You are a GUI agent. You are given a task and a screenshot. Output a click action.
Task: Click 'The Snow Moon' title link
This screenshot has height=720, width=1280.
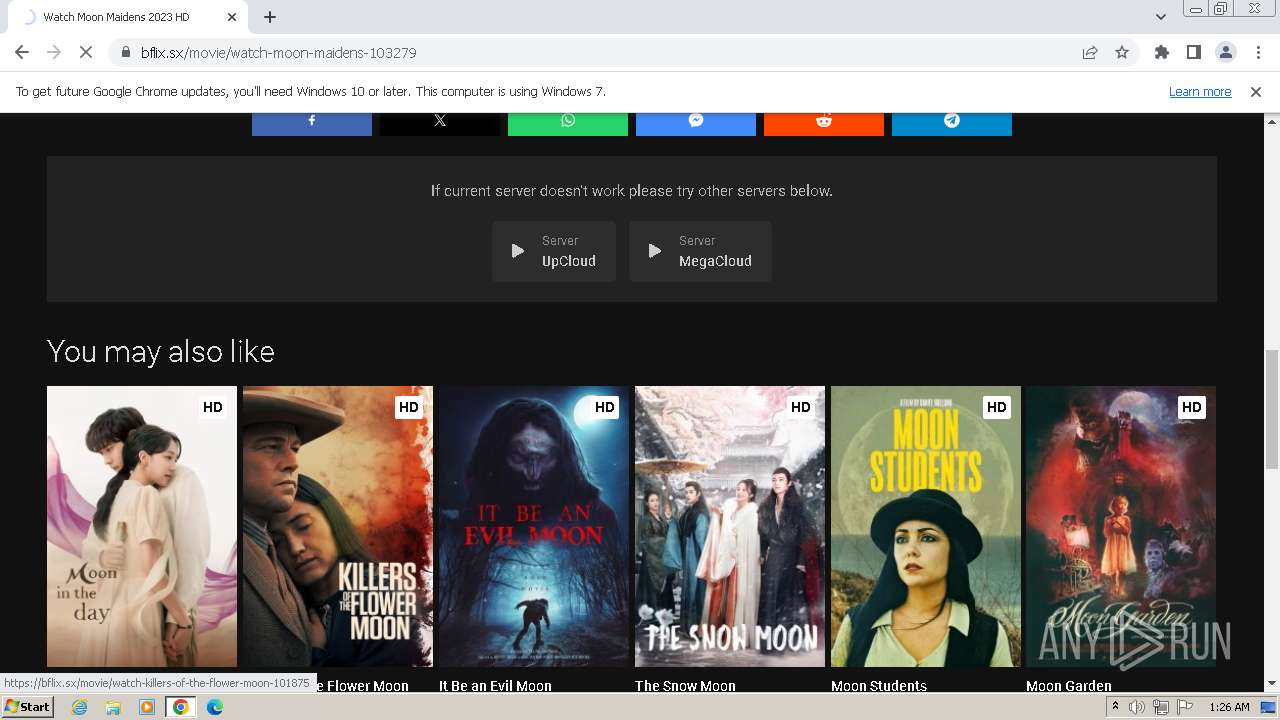tap(685, 686)
